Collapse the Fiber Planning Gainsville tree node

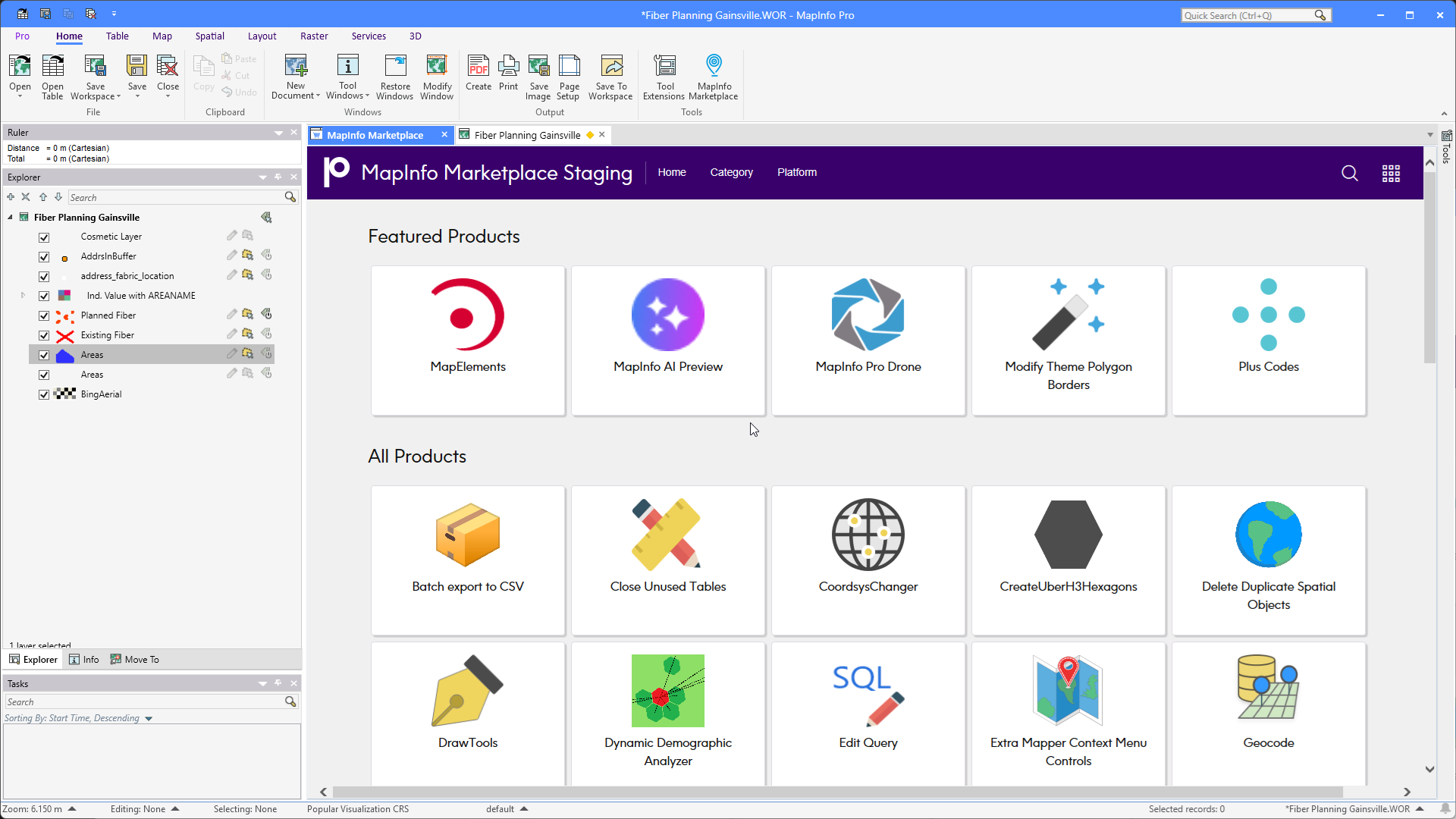coord(11,218)
